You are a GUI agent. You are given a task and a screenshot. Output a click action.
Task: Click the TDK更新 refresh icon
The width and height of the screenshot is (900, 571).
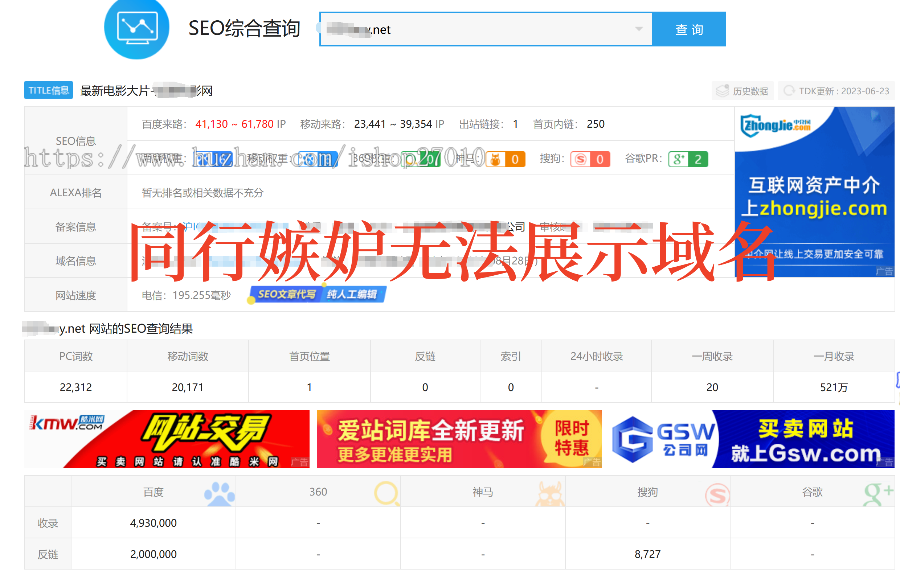(789, 91)
